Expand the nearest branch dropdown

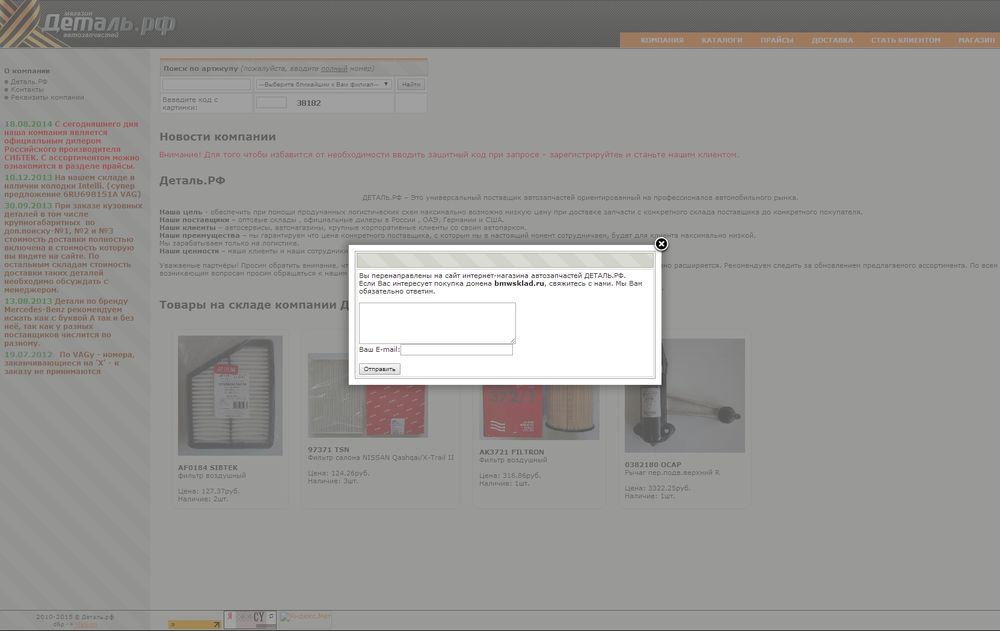323,84
